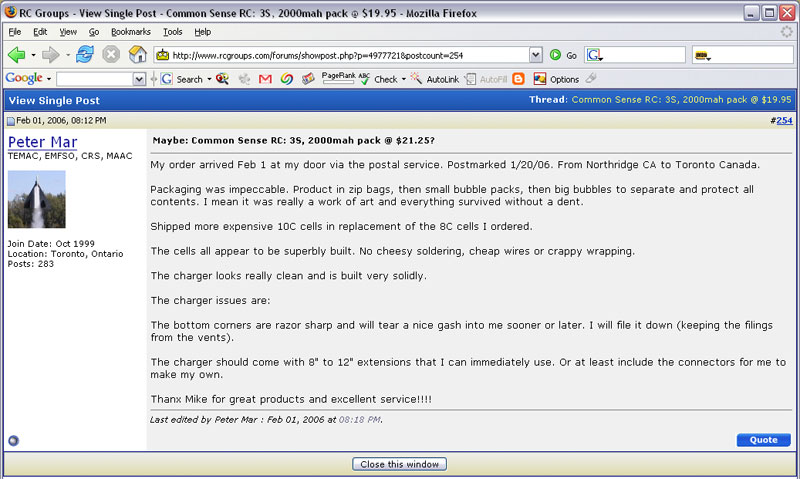Click the Gmail icon in Google toolbar
Viewport: 800px width, 479px height.
point(265,79)
